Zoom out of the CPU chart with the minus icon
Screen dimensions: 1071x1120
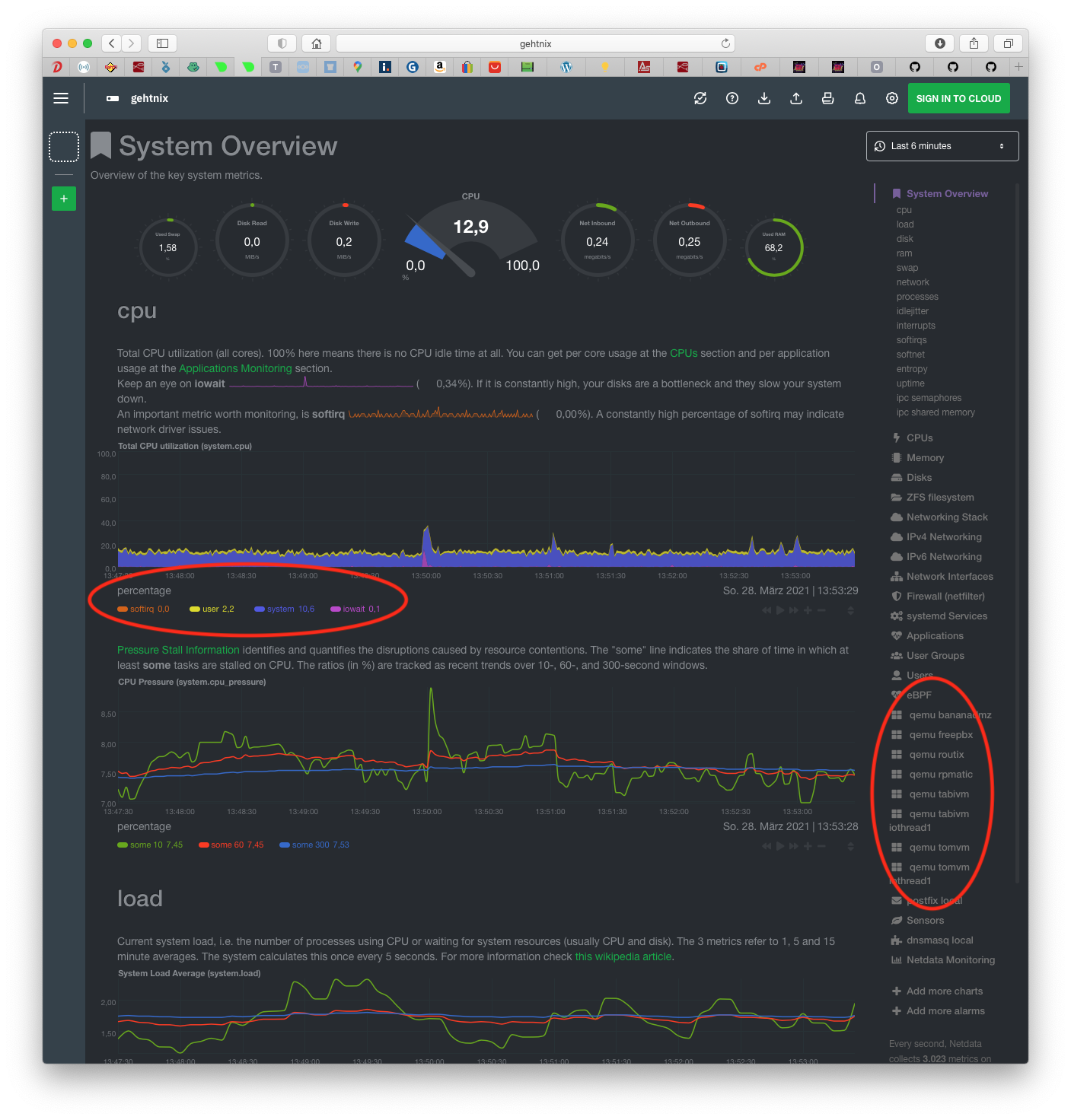coord(820,609)
